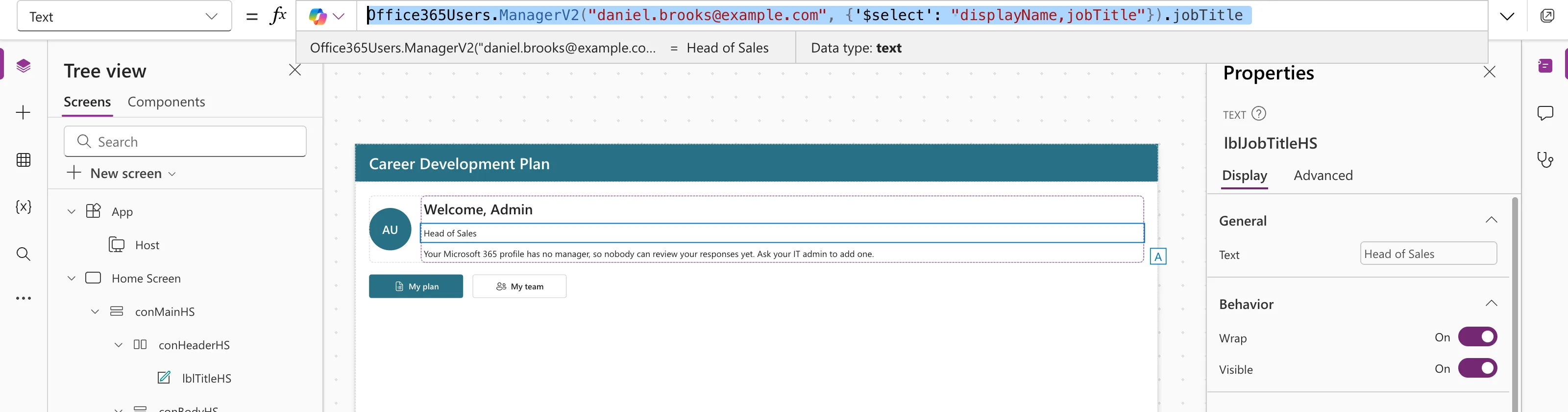Open the Variables {x} icon
The image size is (1568, 412).
tap(23, 207)
